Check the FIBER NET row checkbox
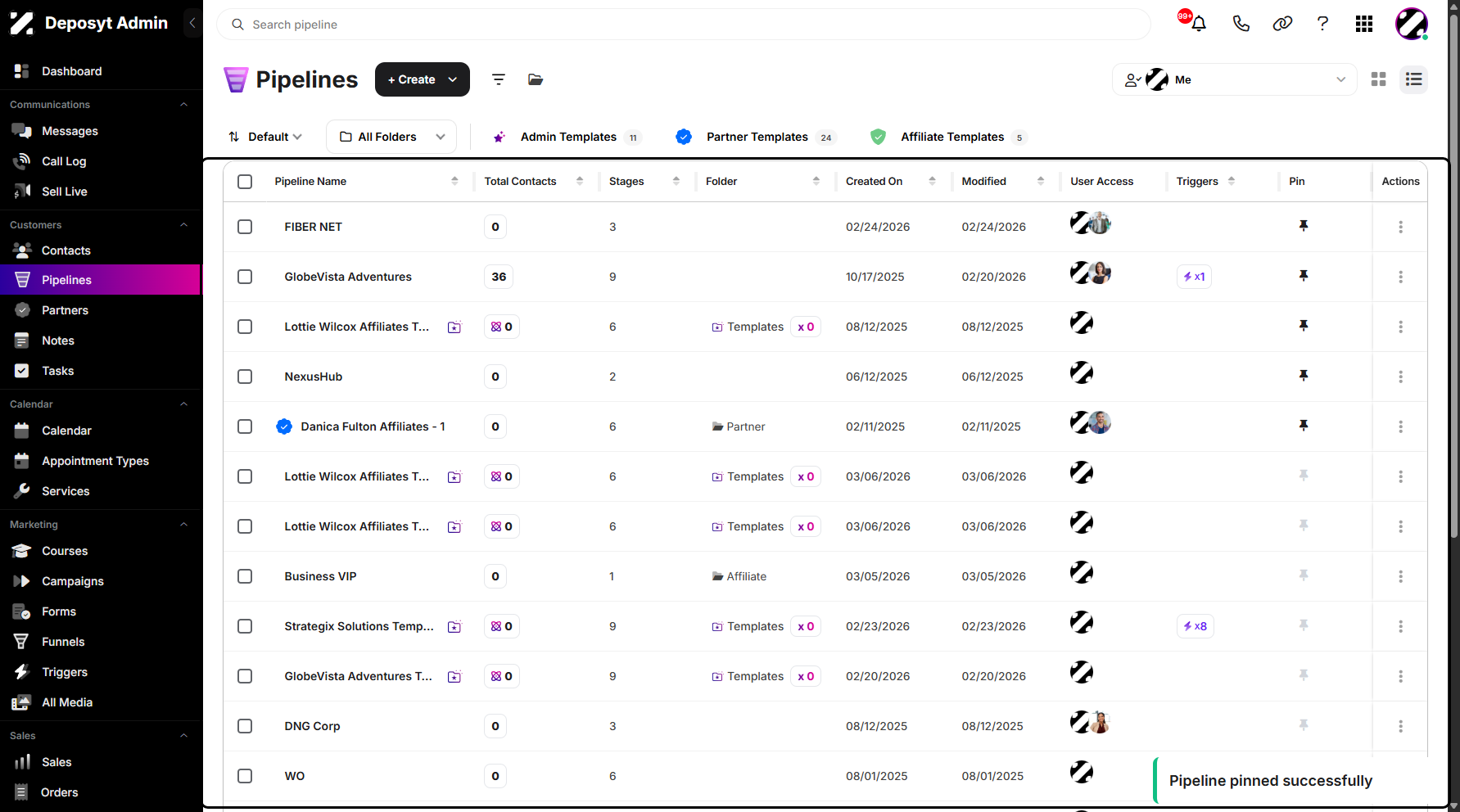This screenshot has width=1460, height=812. pyautogui.click(x=245, y=227)
